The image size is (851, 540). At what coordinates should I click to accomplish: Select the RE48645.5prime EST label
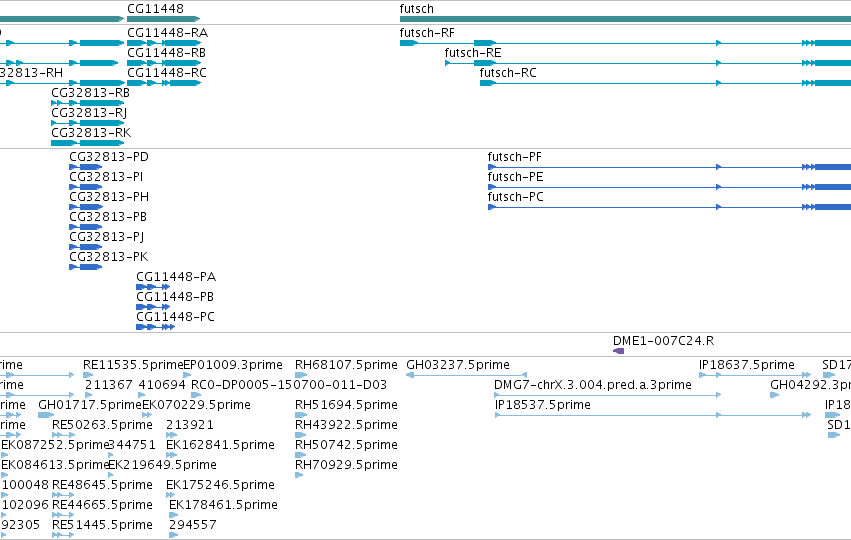tap(103, 485)
